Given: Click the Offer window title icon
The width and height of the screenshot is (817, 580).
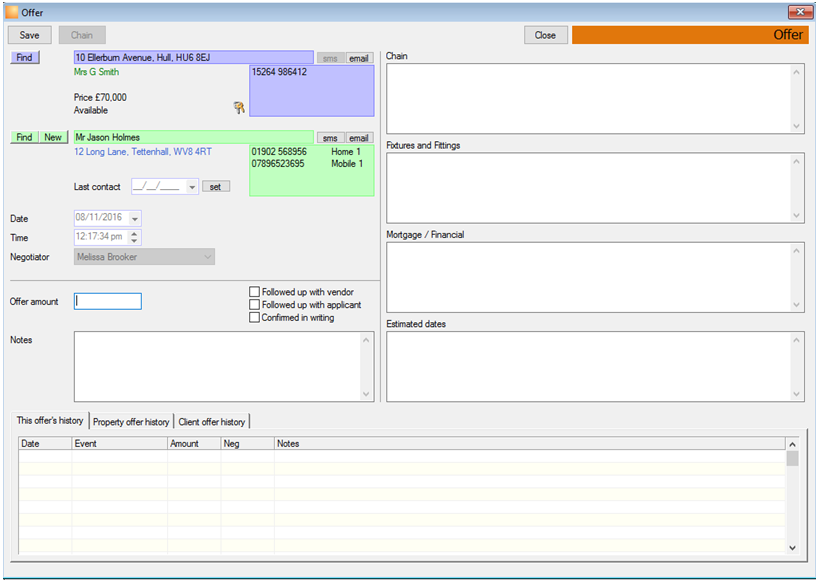Looking at the screenshot, I should pyautogui.click(x=11, y=12).
